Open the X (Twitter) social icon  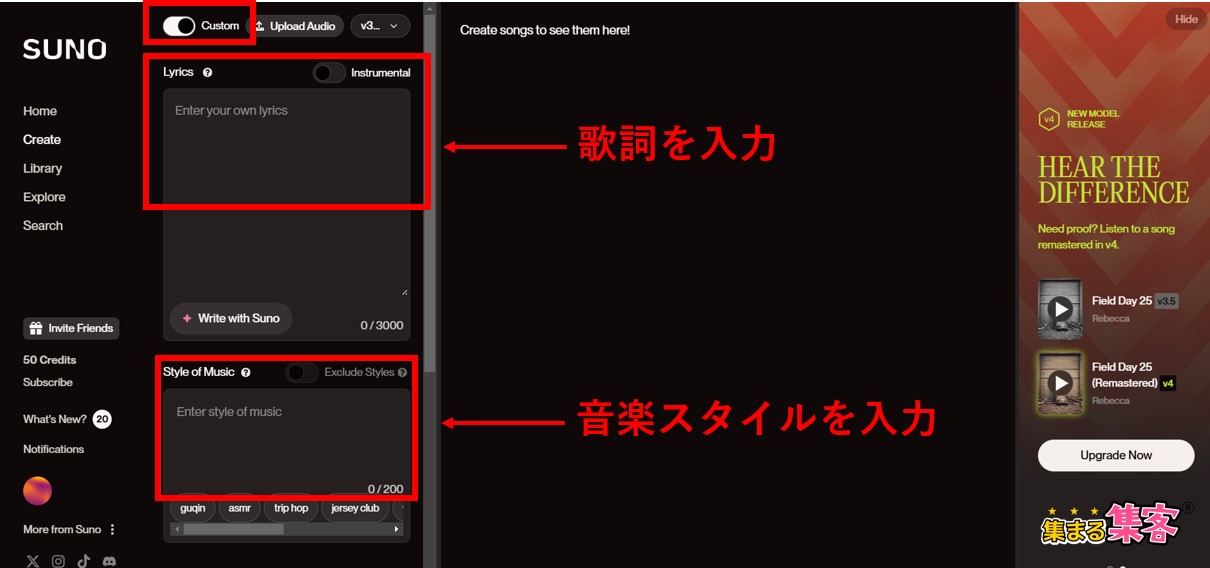coord(33,561)
